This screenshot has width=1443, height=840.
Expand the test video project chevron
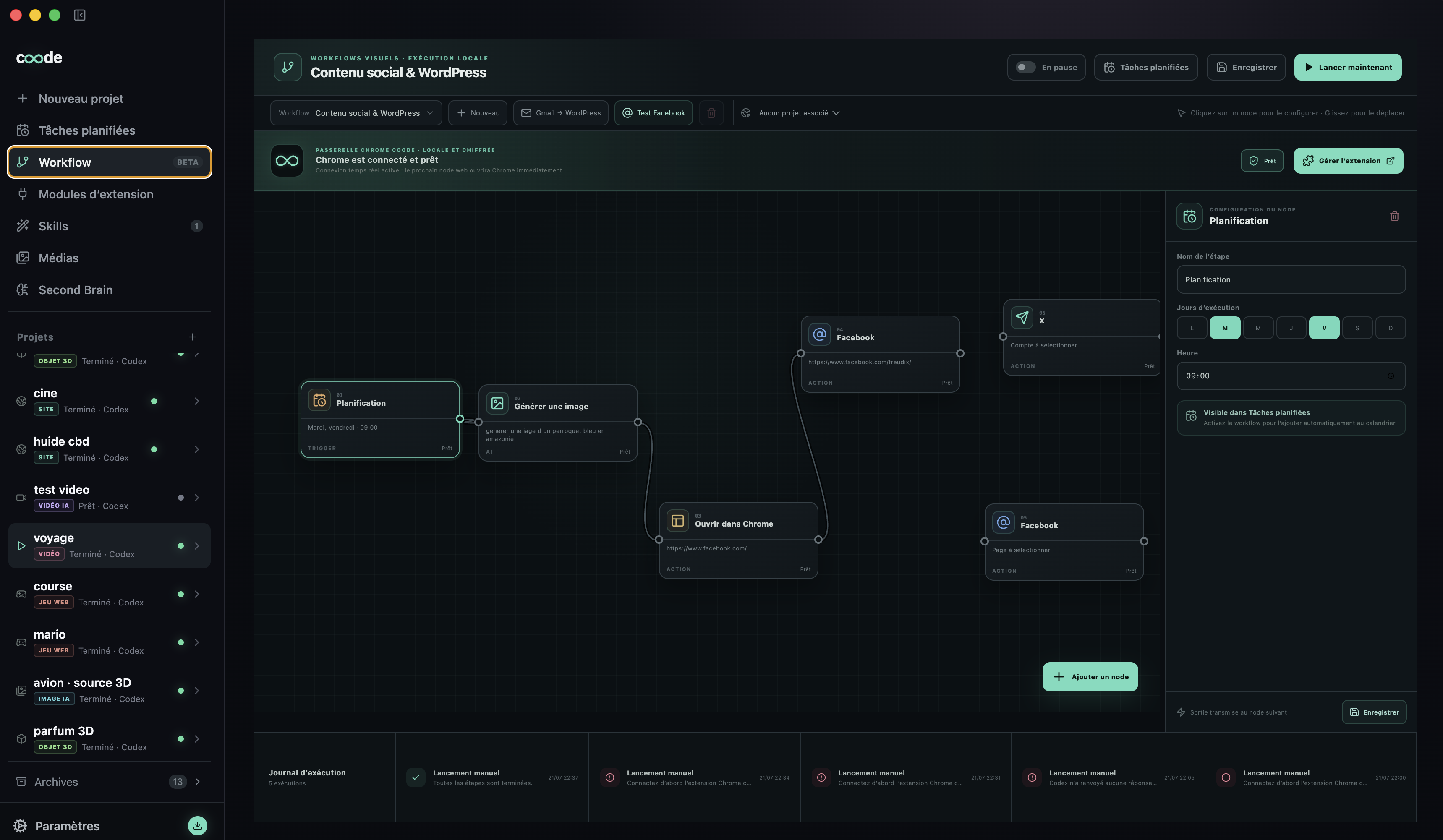197,498
